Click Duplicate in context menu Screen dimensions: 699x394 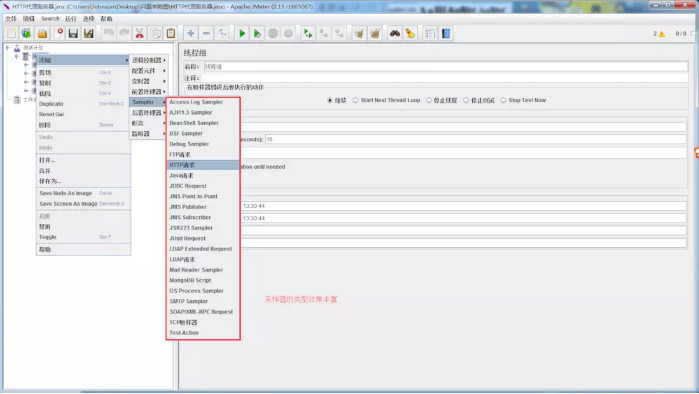point(83,104)
